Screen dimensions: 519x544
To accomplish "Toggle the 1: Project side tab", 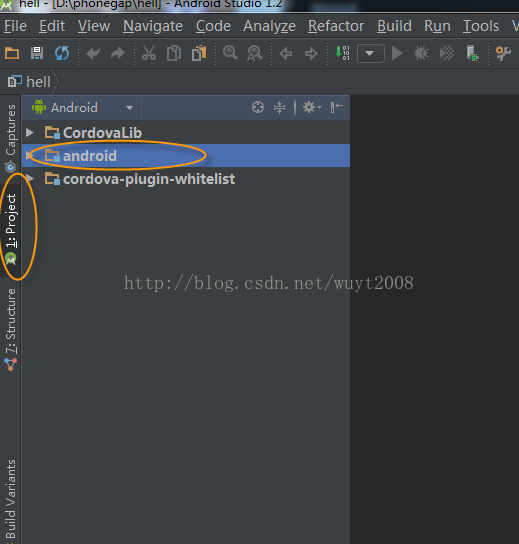I will point(10,229).
